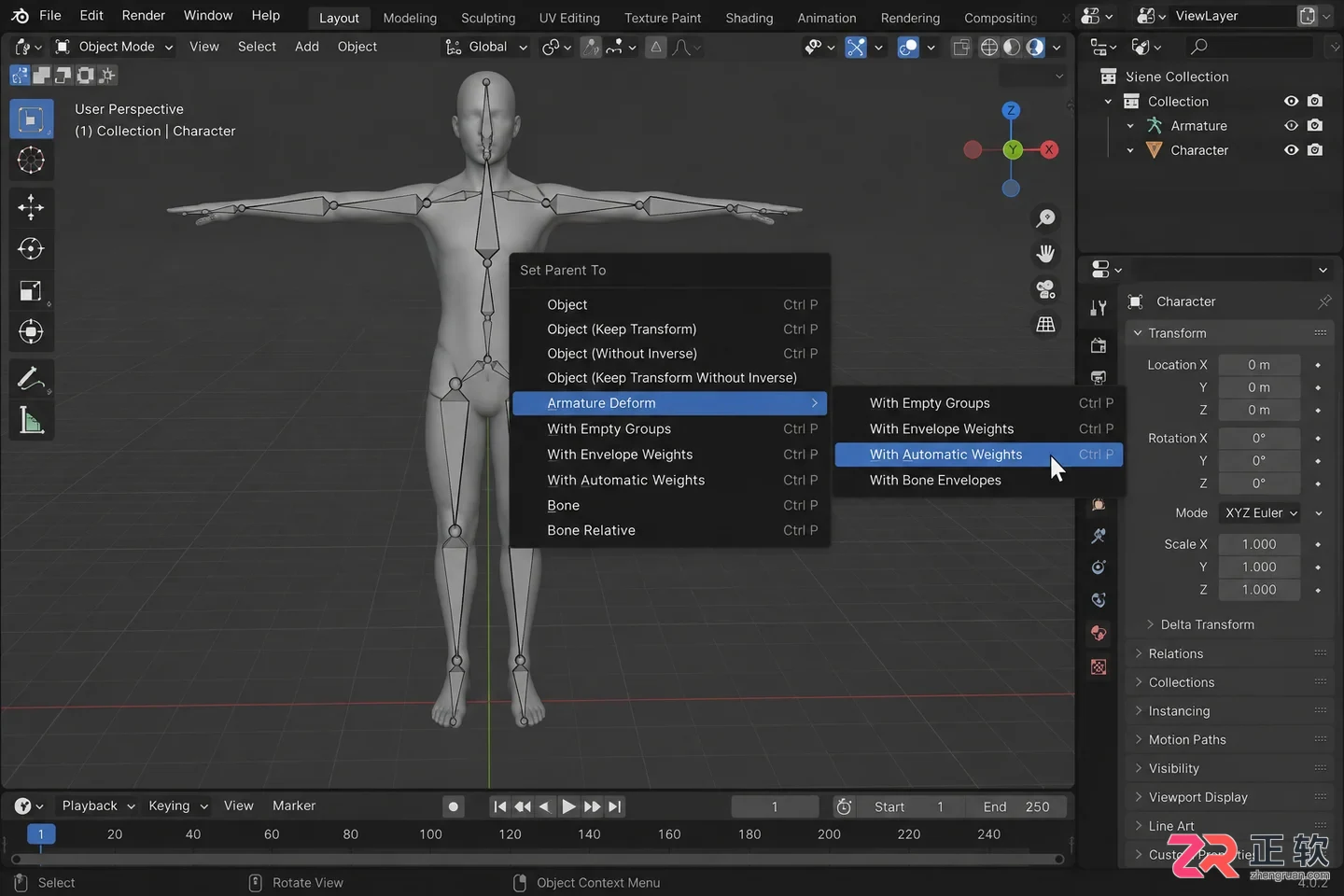
Task: Open Object Mode dropdown
Action: tap(113, 47)
